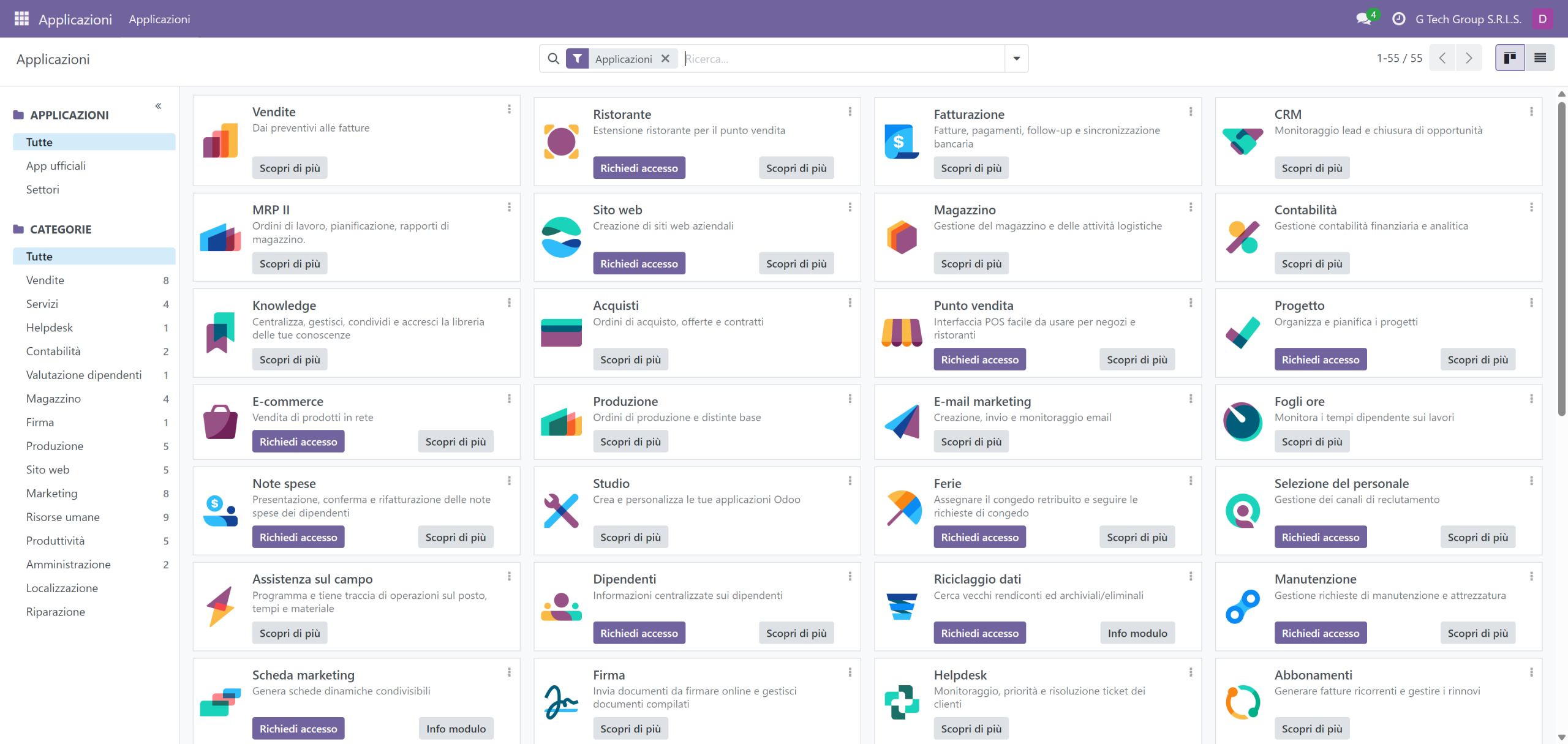
Task: Open Vendite card three-dot menu
Action: point(509,109)
